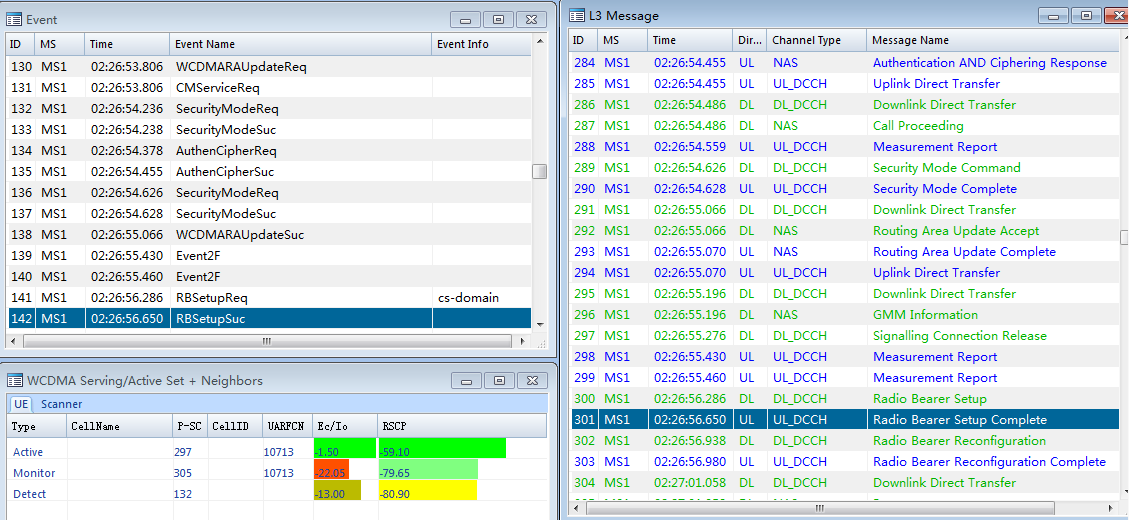Click the L3 Message window title icon
The image size is (1129, 520).
tap(577, 15)
